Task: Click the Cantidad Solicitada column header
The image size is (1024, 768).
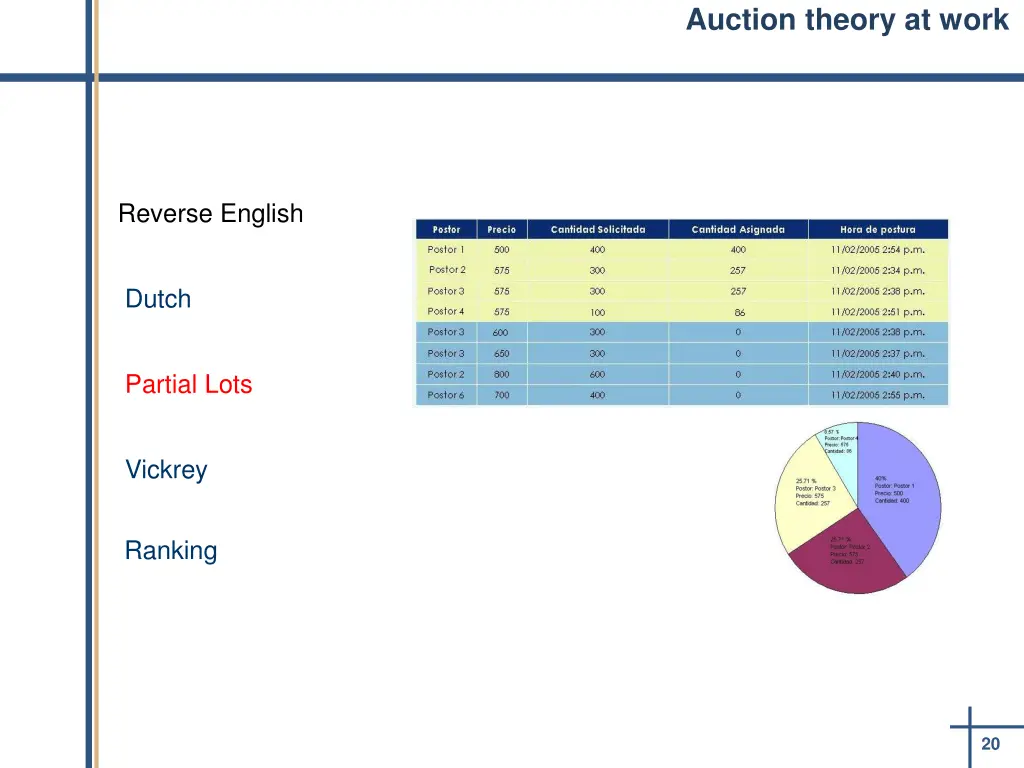Action: pyautogui.click(x=597, y=230)
